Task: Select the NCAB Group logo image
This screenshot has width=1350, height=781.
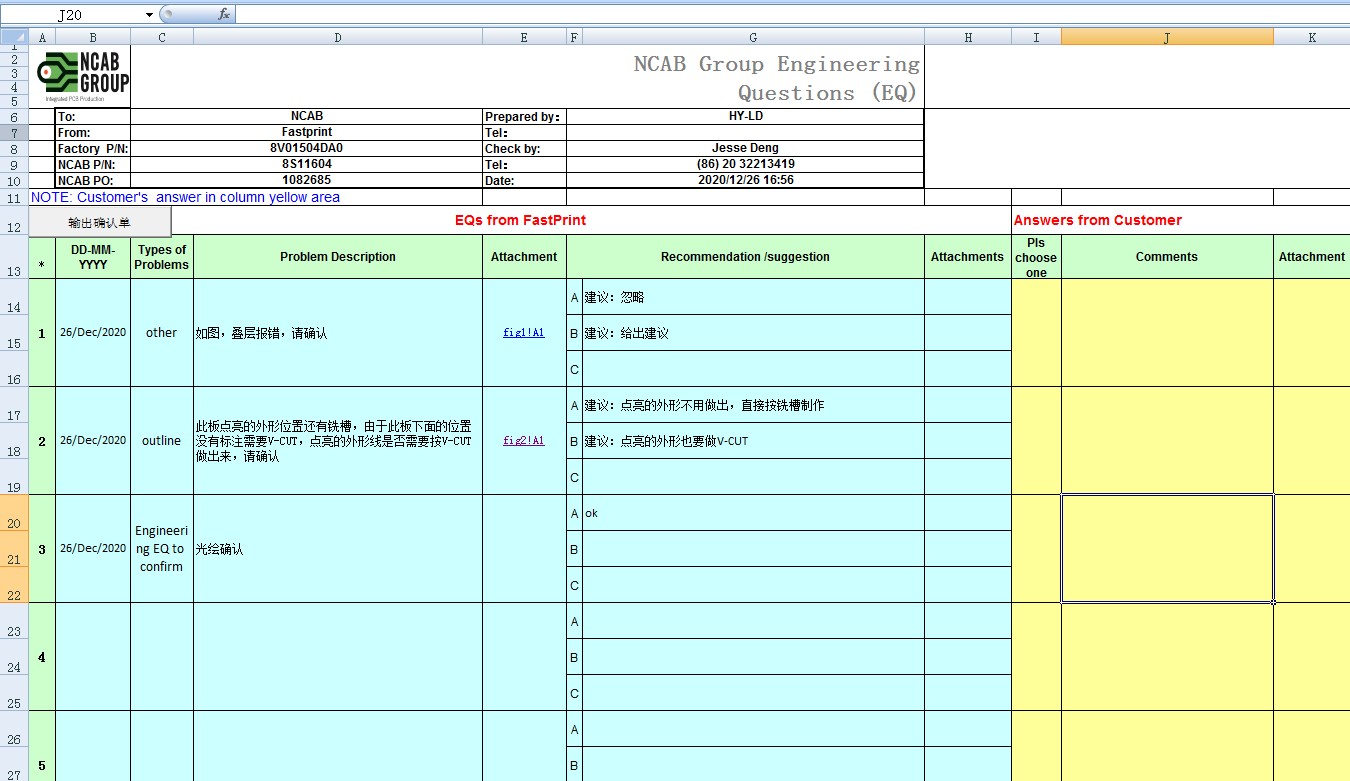Action: click(83, 77)
